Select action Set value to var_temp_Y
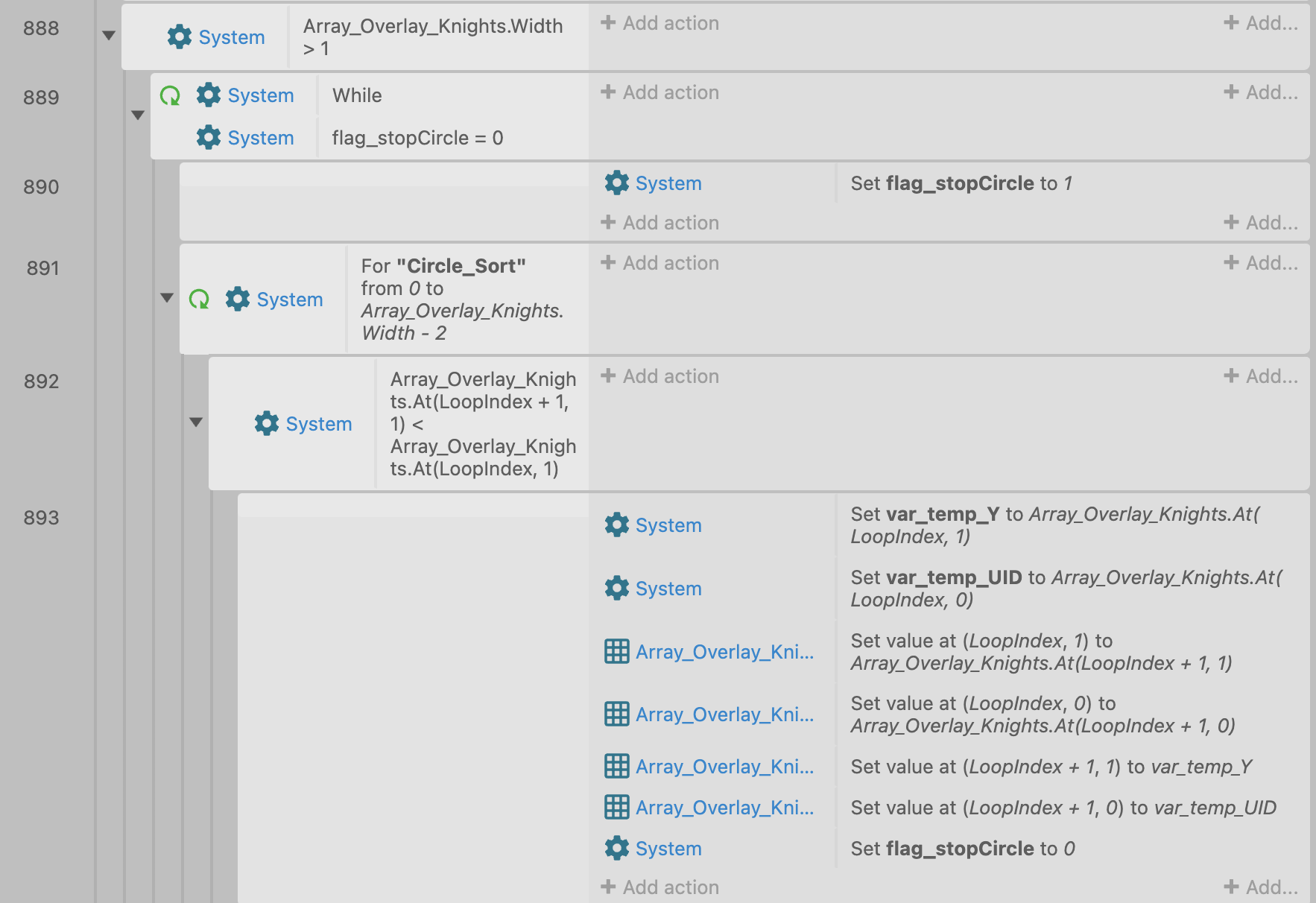1316x903 pixels. coord(1051,767)
